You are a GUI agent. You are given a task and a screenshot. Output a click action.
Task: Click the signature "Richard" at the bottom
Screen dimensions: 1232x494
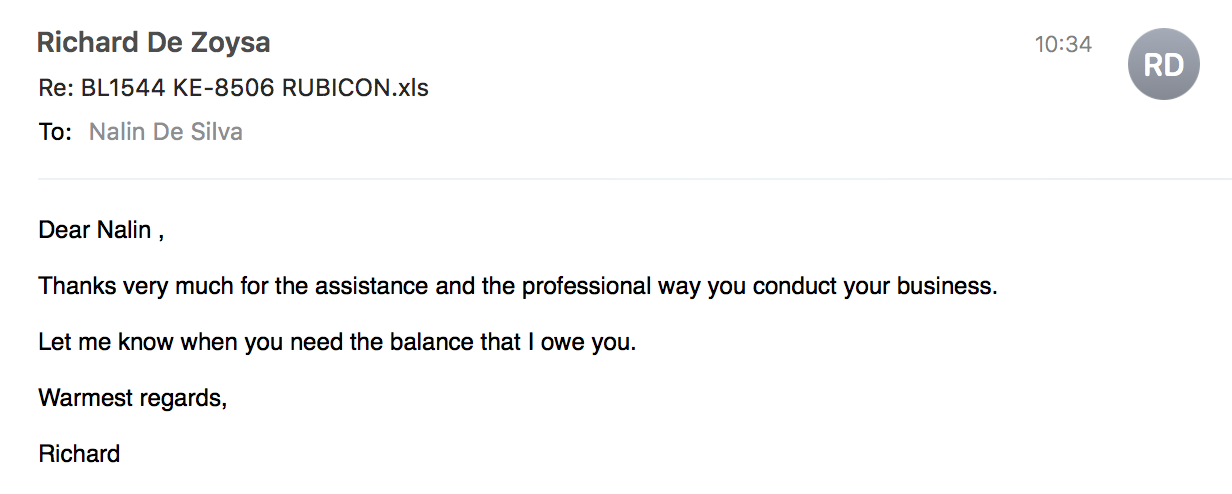[x=79, y=454]
